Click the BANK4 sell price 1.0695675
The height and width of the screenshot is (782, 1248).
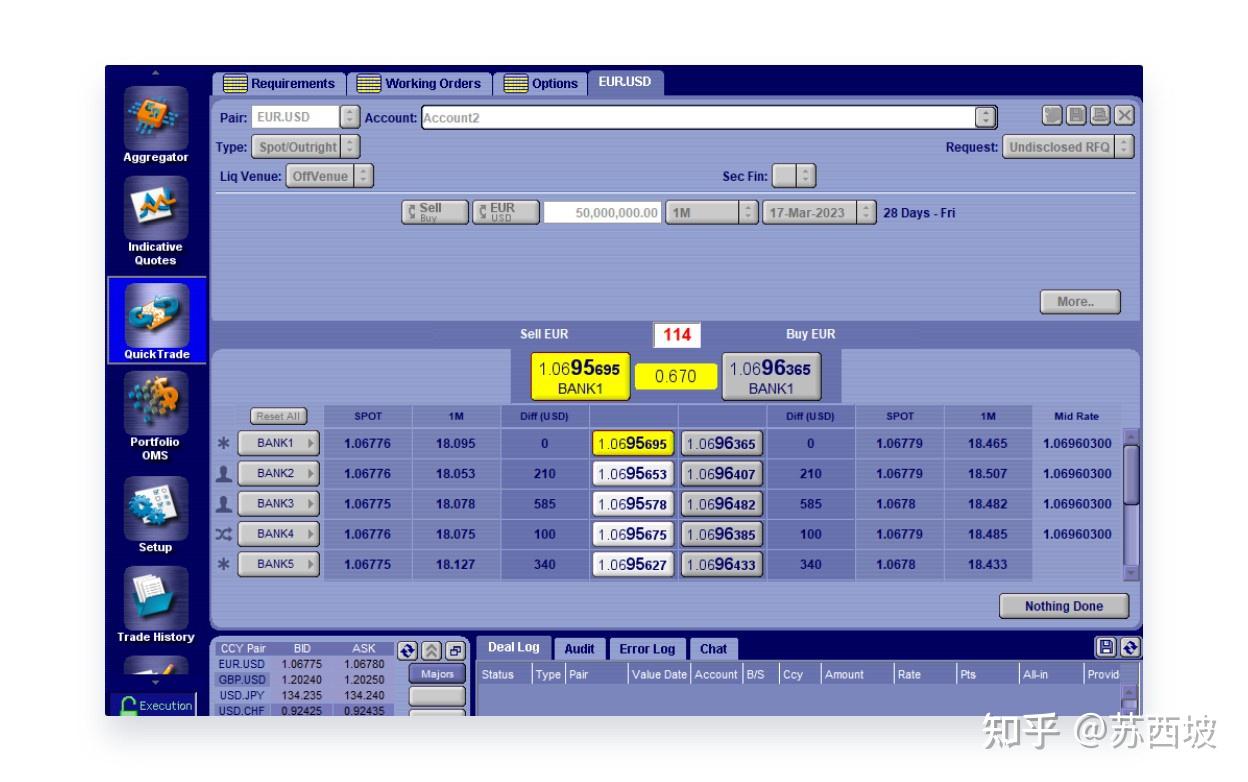tap(633, 534)
